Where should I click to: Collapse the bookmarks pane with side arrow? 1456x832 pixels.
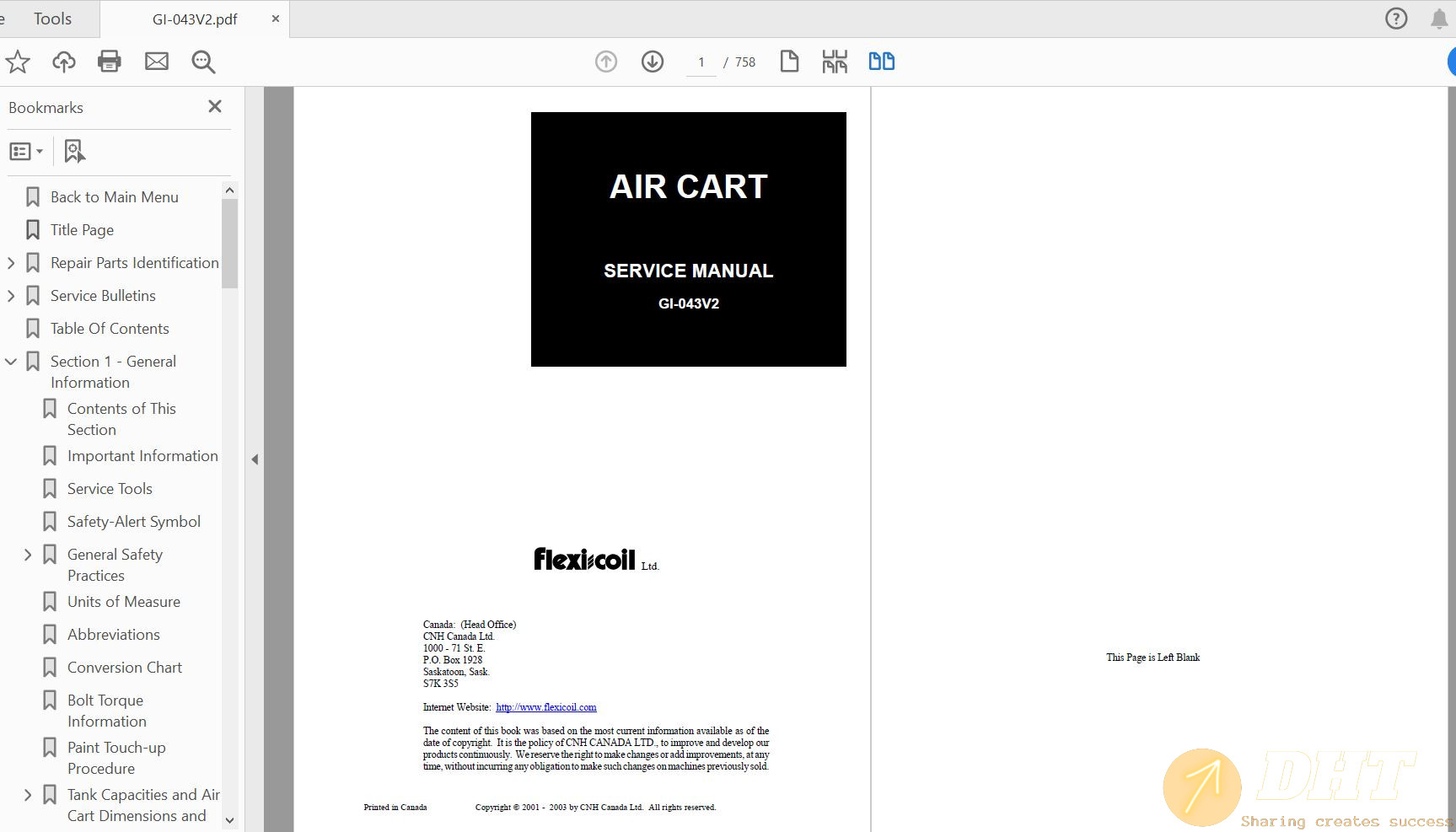point(255,459)
